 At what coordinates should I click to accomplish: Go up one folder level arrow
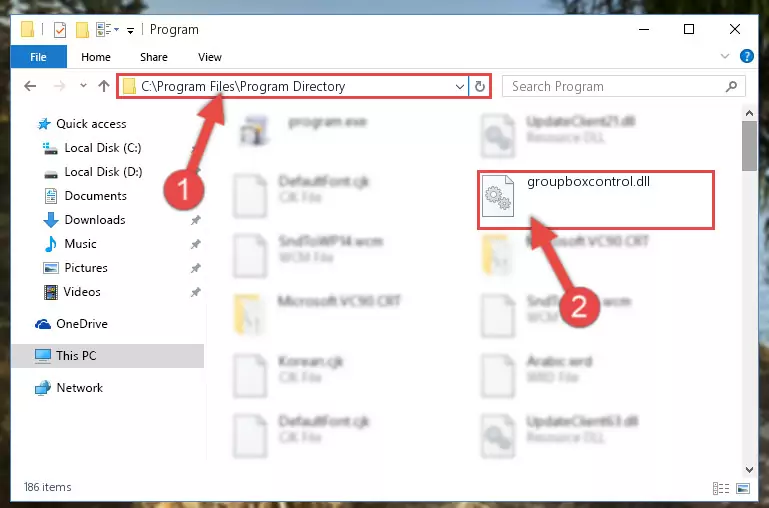click(103, 86)
